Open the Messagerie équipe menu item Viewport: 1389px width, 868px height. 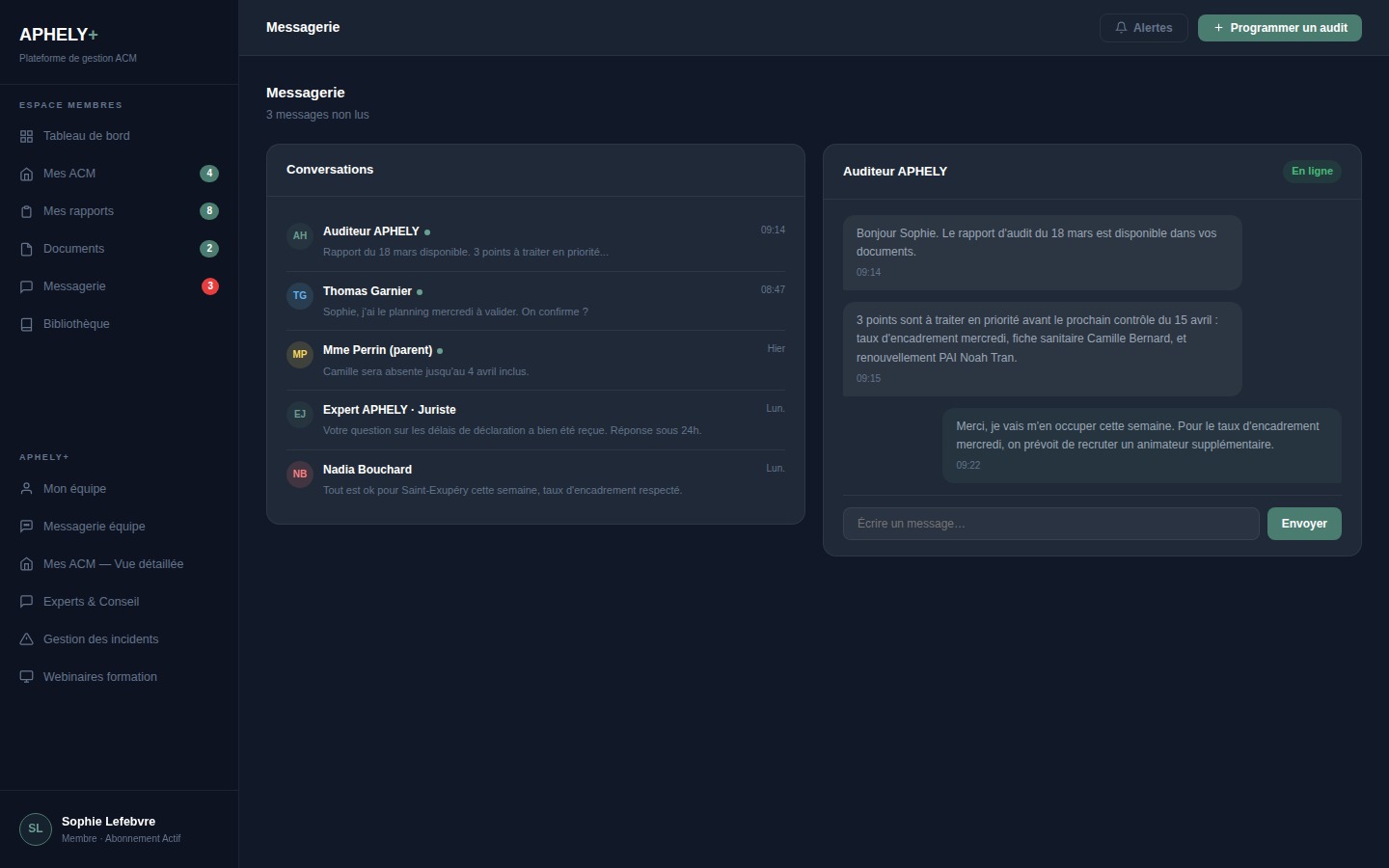tap(94, 527)
